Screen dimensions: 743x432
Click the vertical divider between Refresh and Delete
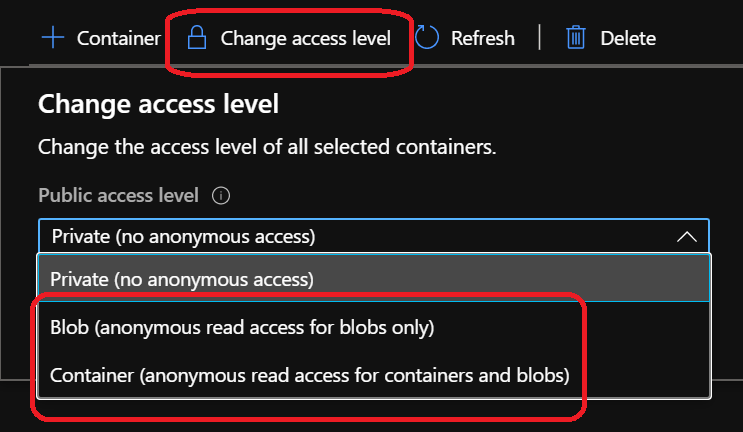(540, 39)
